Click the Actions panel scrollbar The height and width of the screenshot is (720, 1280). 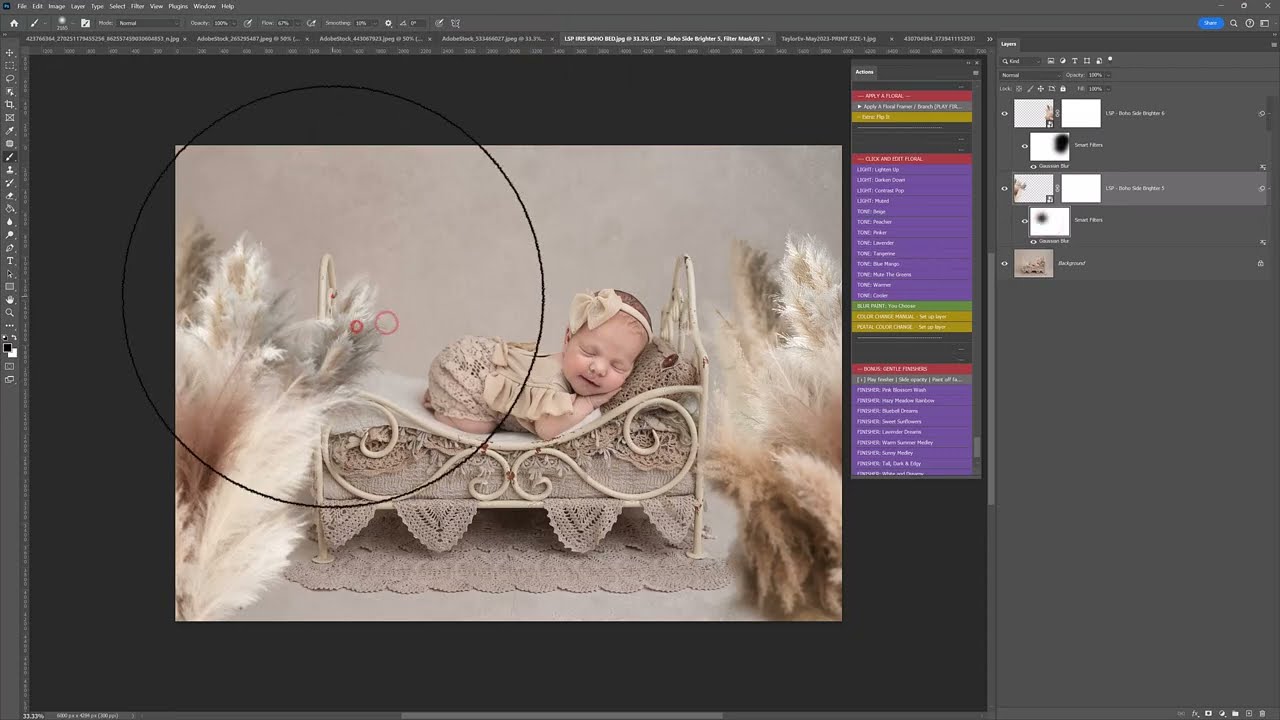[x=977, y=449]
